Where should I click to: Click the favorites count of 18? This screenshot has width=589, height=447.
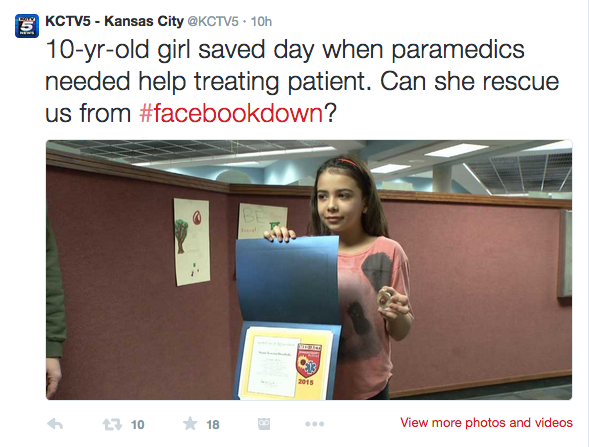pyautogui.click(x=213, y=425)
